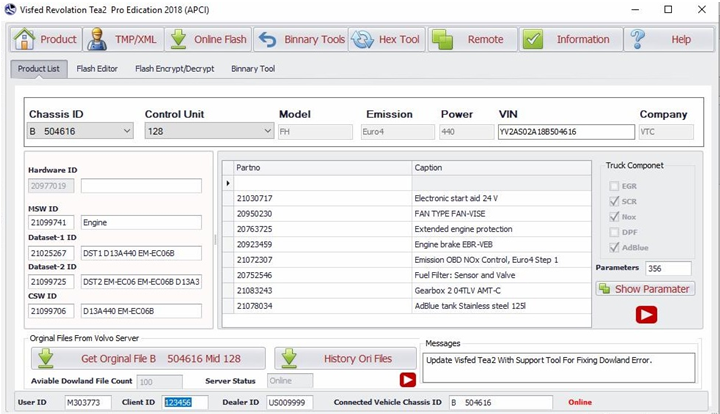720x414 pixels.
Task: Expand the Control Unit dropdown
Action: (268, 131)
